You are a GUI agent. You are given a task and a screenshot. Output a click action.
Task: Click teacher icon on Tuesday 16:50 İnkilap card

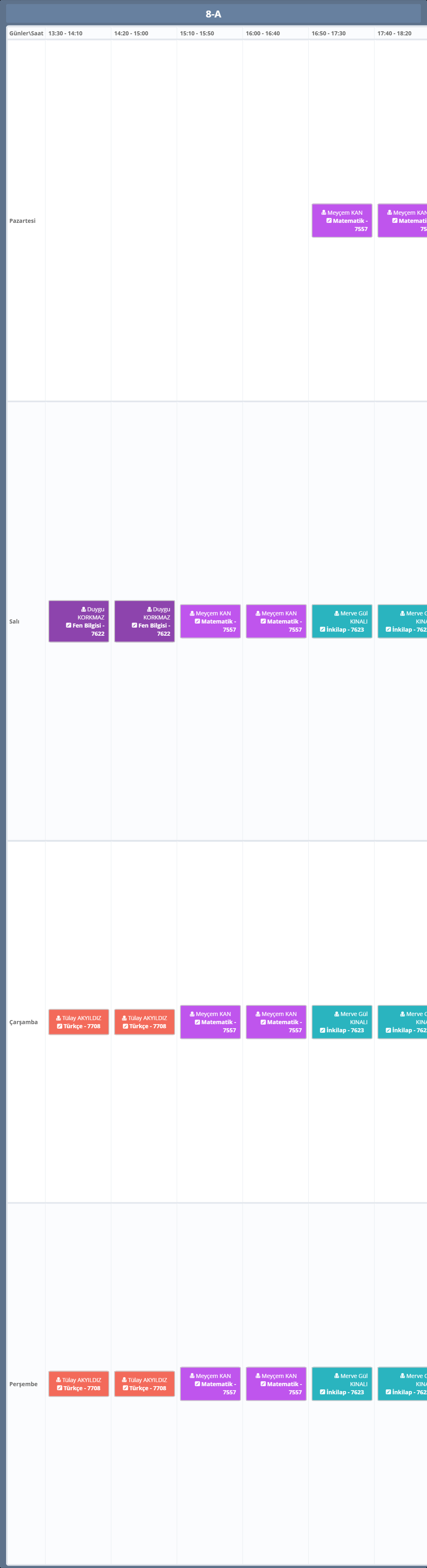click(336, 613)
